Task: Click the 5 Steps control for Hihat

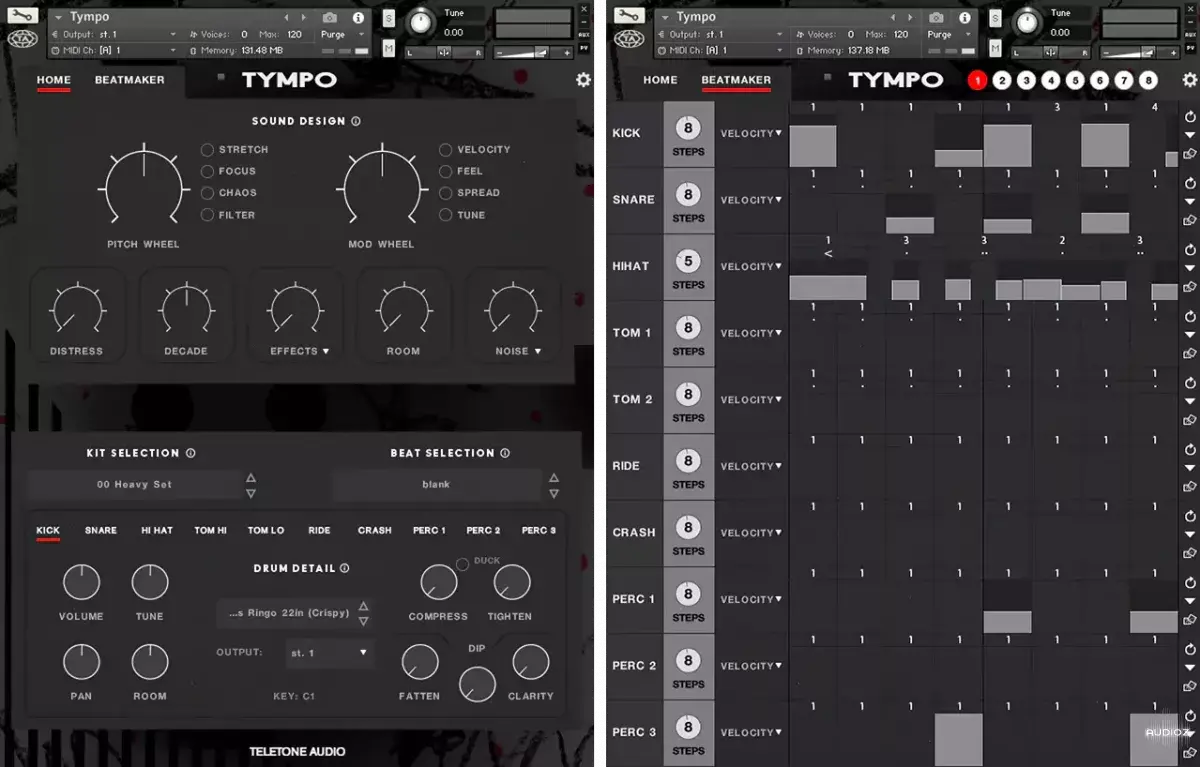Action: (688, 267)
